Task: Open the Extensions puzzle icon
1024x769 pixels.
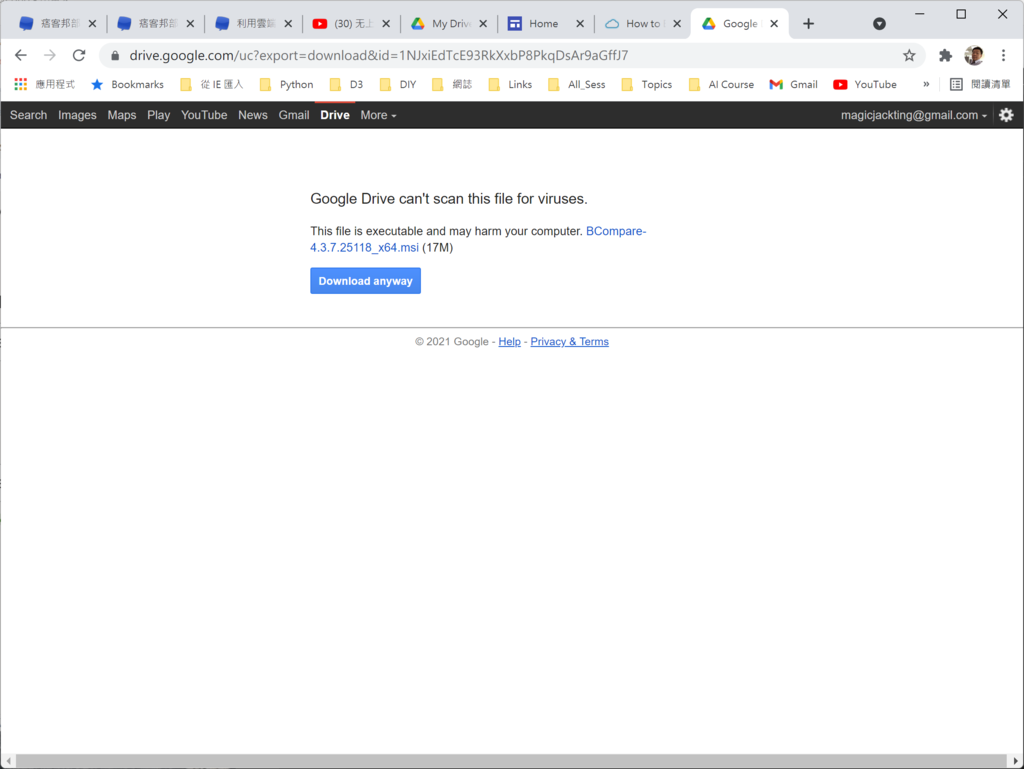Action: [945, 55]
